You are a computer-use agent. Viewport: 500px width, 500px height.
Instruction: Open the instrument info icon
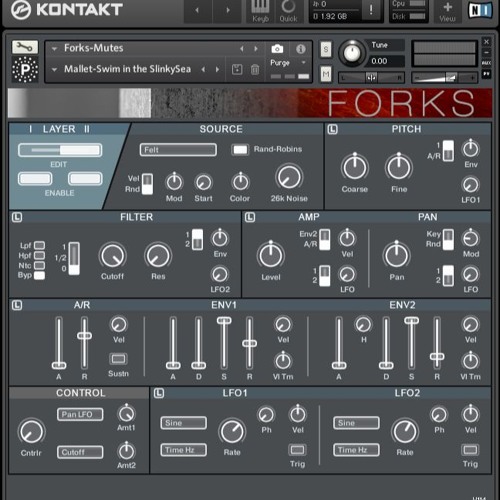click(x=301, y=49)
